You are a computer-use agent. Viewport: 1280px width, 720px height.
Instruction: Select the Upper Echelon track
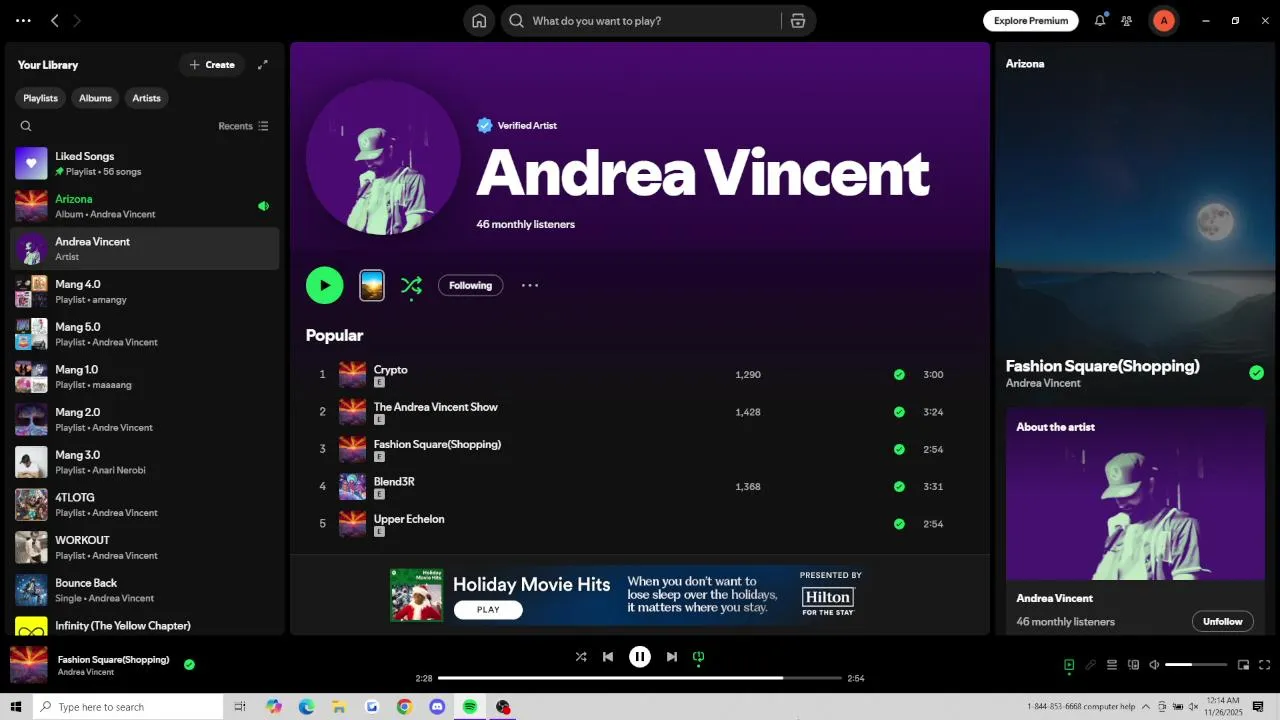coord(640,524)
